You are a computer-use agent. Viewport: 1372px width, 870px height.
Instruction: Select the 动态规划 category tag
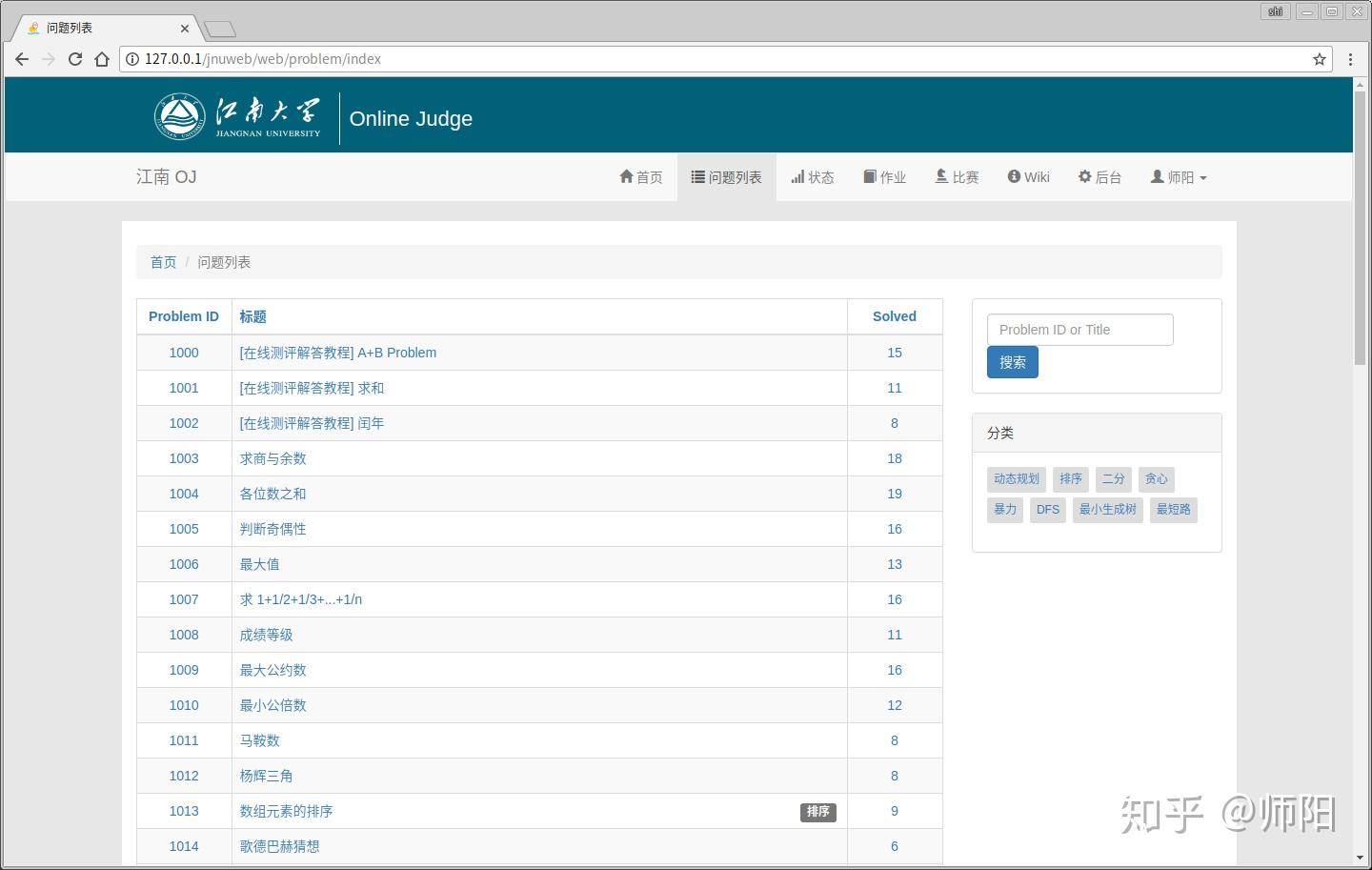click(1017, 479)
